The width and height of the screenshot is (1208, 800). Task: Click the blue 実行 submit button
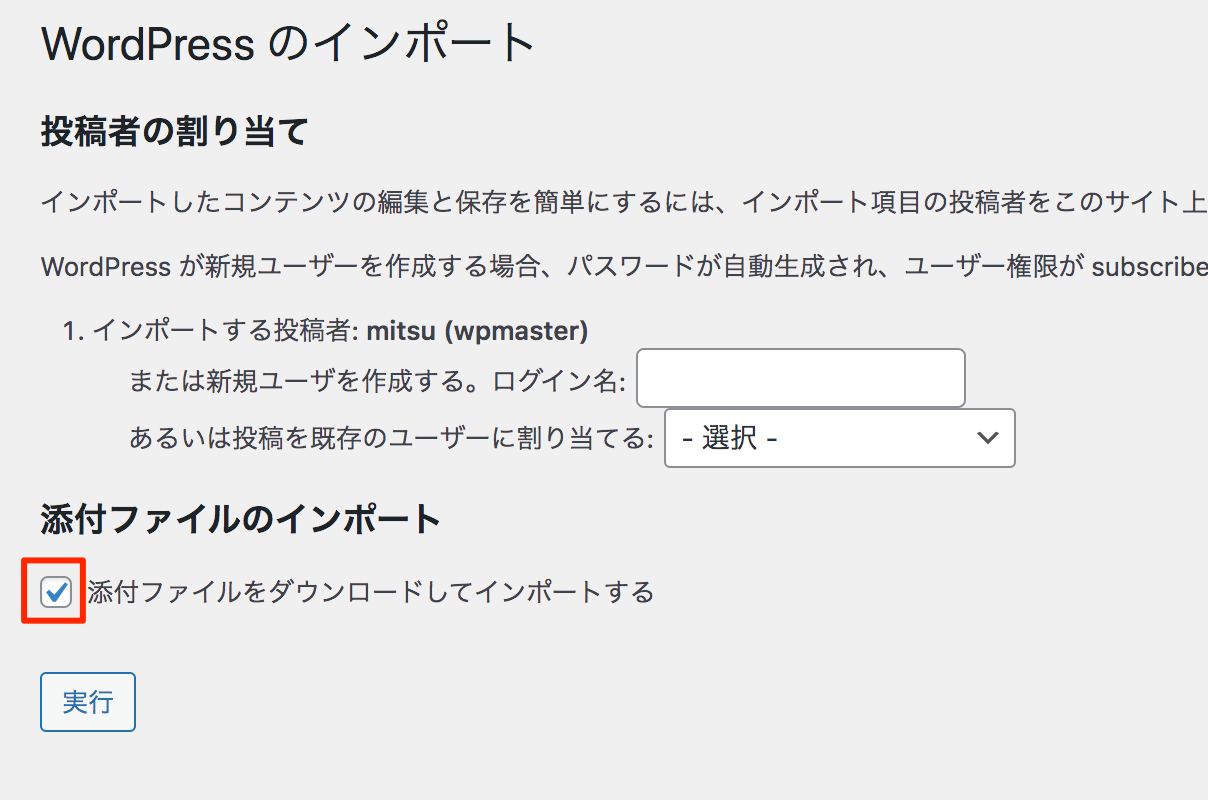tap(87, 701)
